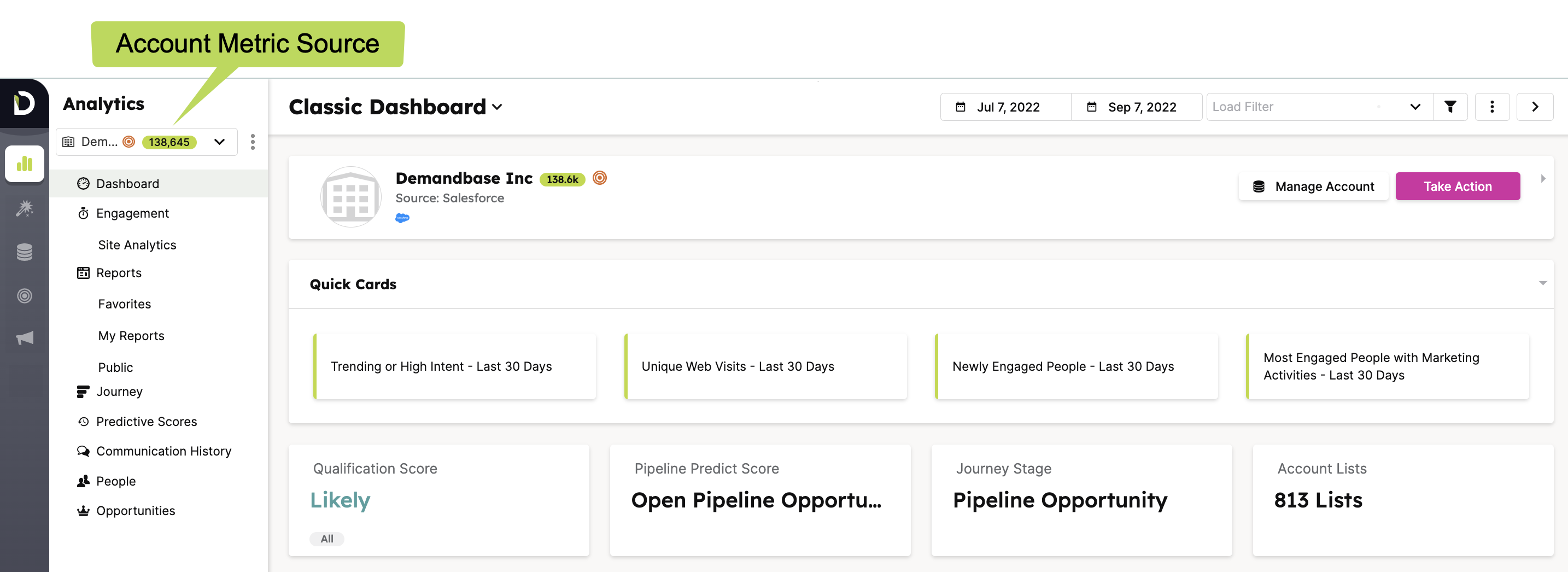Open the Classic Dashboard dropdown
Viewport: 1568px width, 572px height.
coord(498,107)
